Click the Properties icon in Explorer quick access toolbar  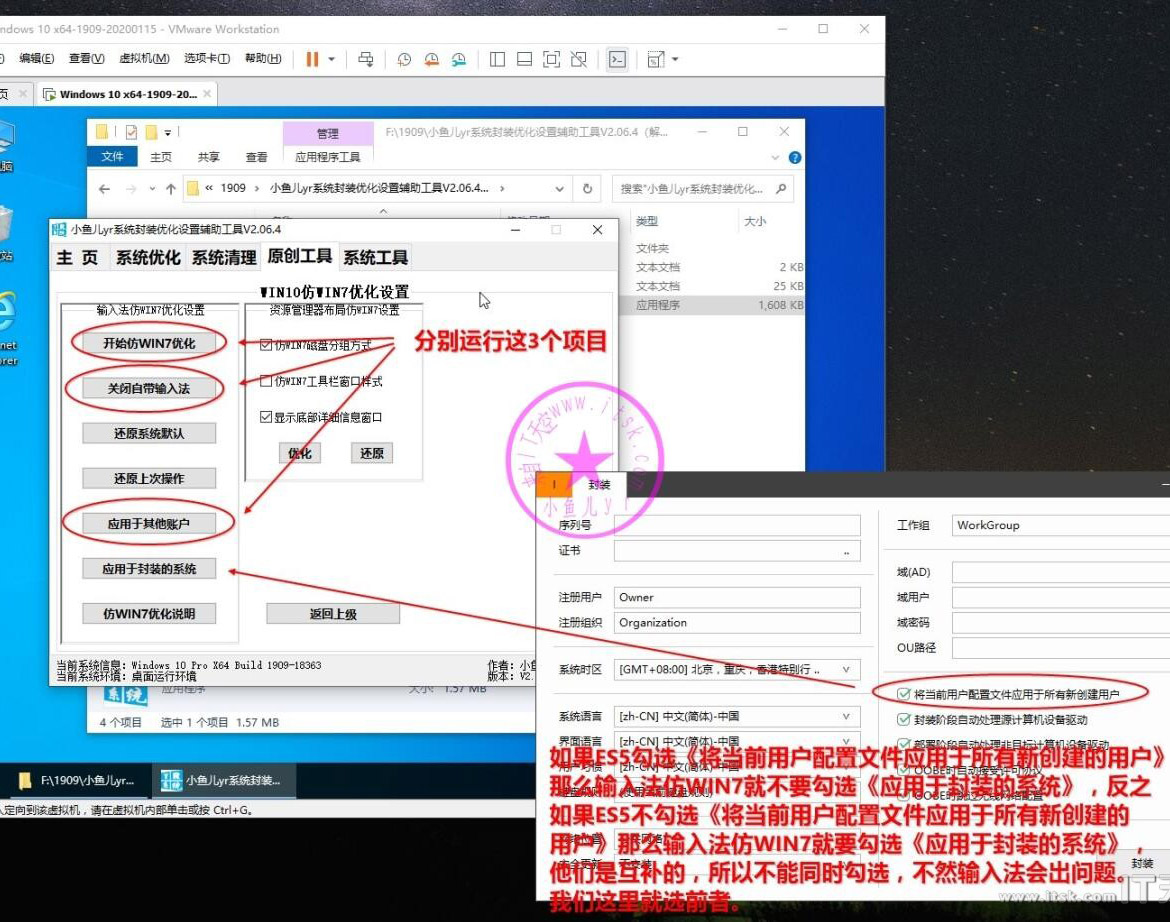click(x=131, y=132)
